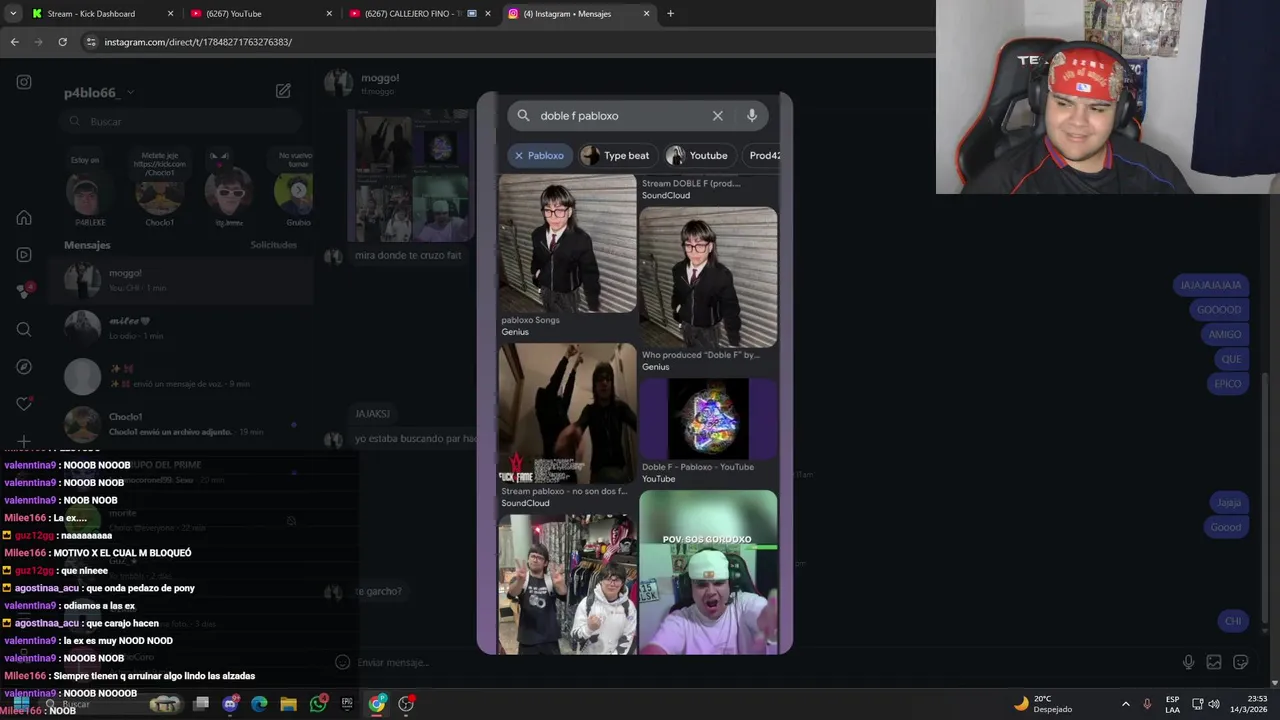Select the Prod42 filter chip
The width and height of the screenshot is (1280, 720).
764,156
